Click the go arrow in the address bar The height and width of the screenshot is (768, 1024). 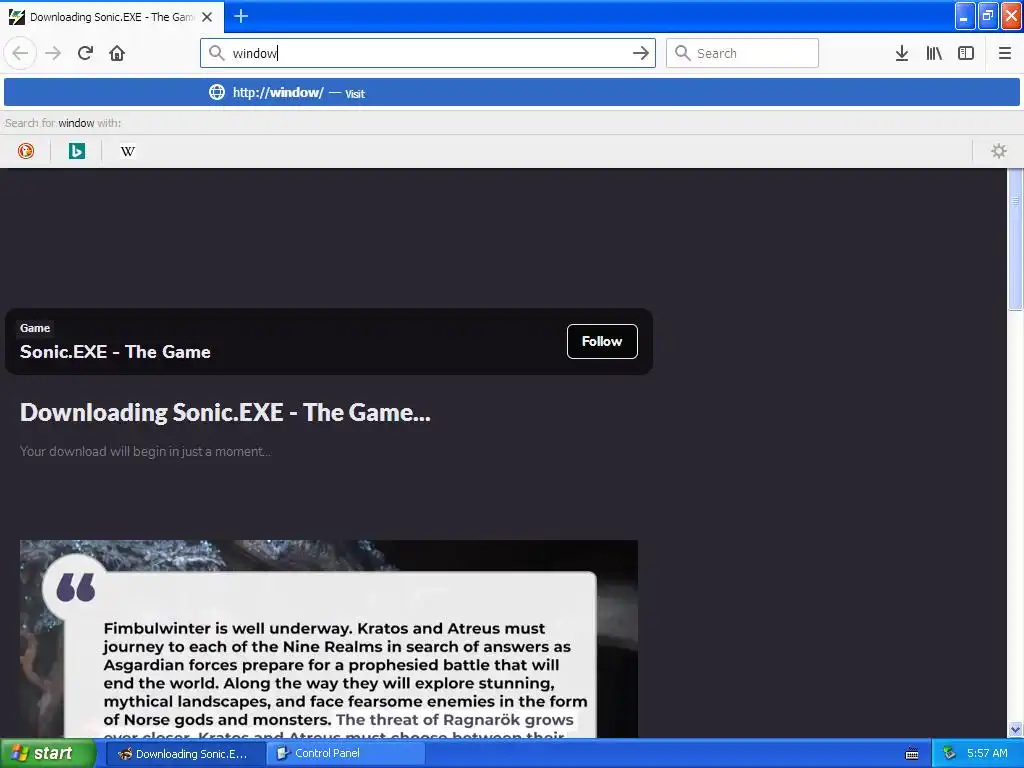(x=641, y=53)
